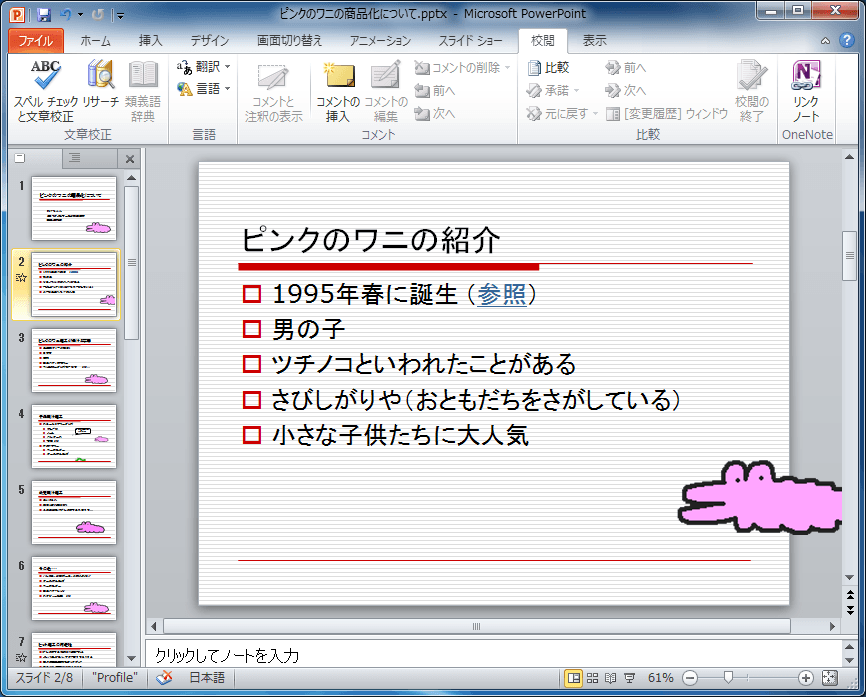
Task: Expand the Delete Comment dropdown arrow
Action: coord(507,68)
